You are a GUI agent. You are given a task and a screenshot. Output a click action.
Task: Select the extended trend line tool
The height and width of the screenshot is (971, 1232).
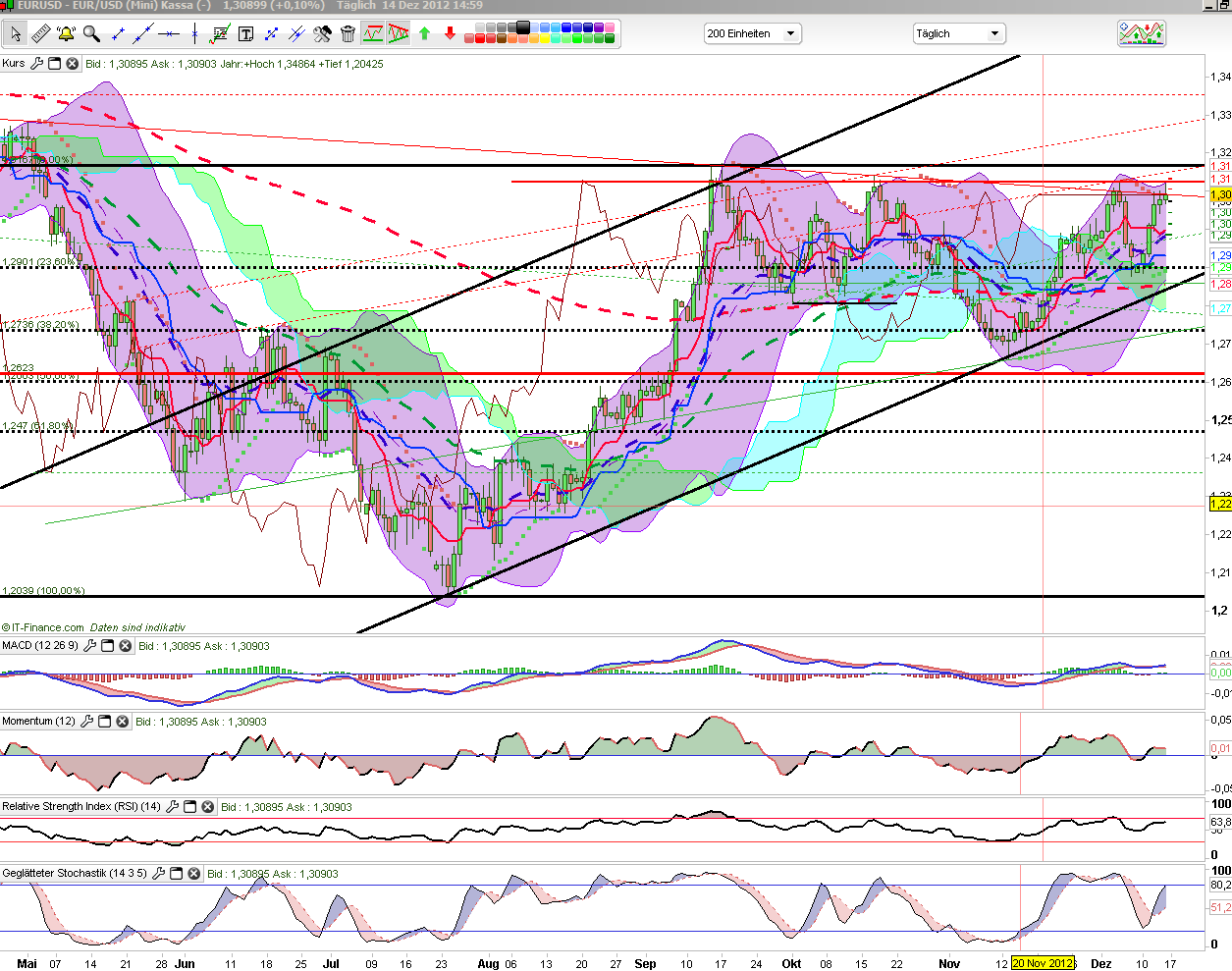[x=143, y=34]
